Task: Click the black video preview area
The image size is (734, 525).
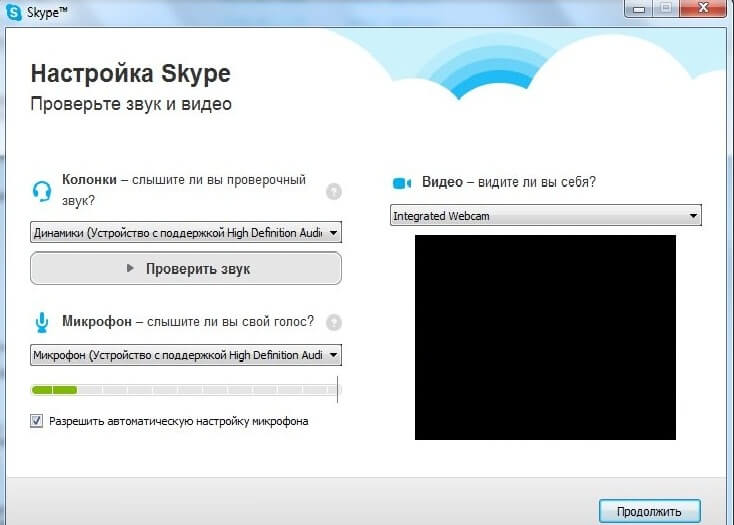Action: click(545, 337)
